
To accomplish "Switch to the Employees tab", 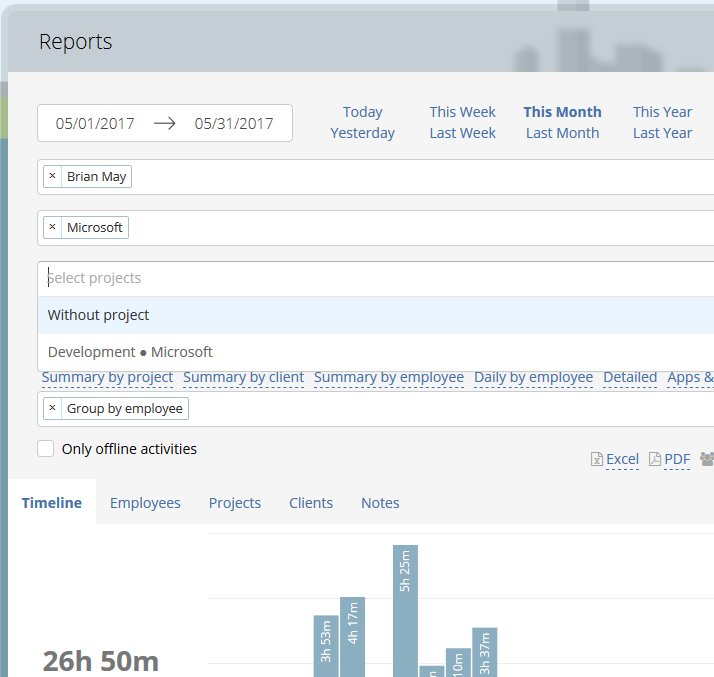I will (x=145, y=503).
